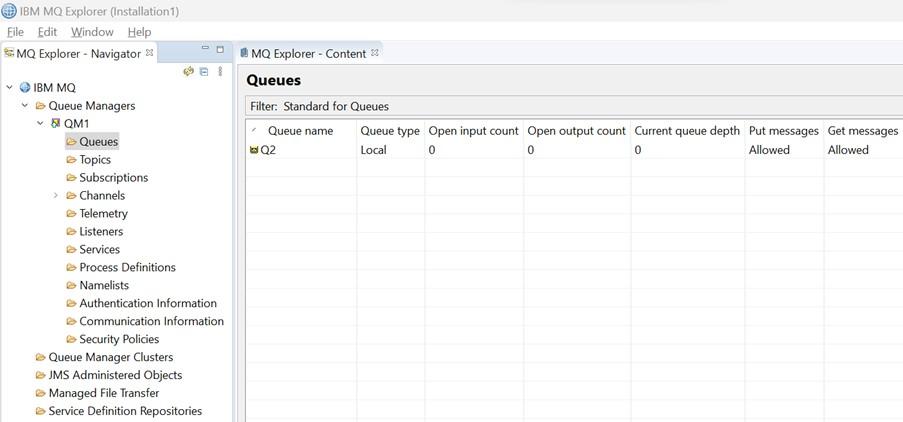
Task: Open the Navigator view menu dots
Action: tap(220, 71)
